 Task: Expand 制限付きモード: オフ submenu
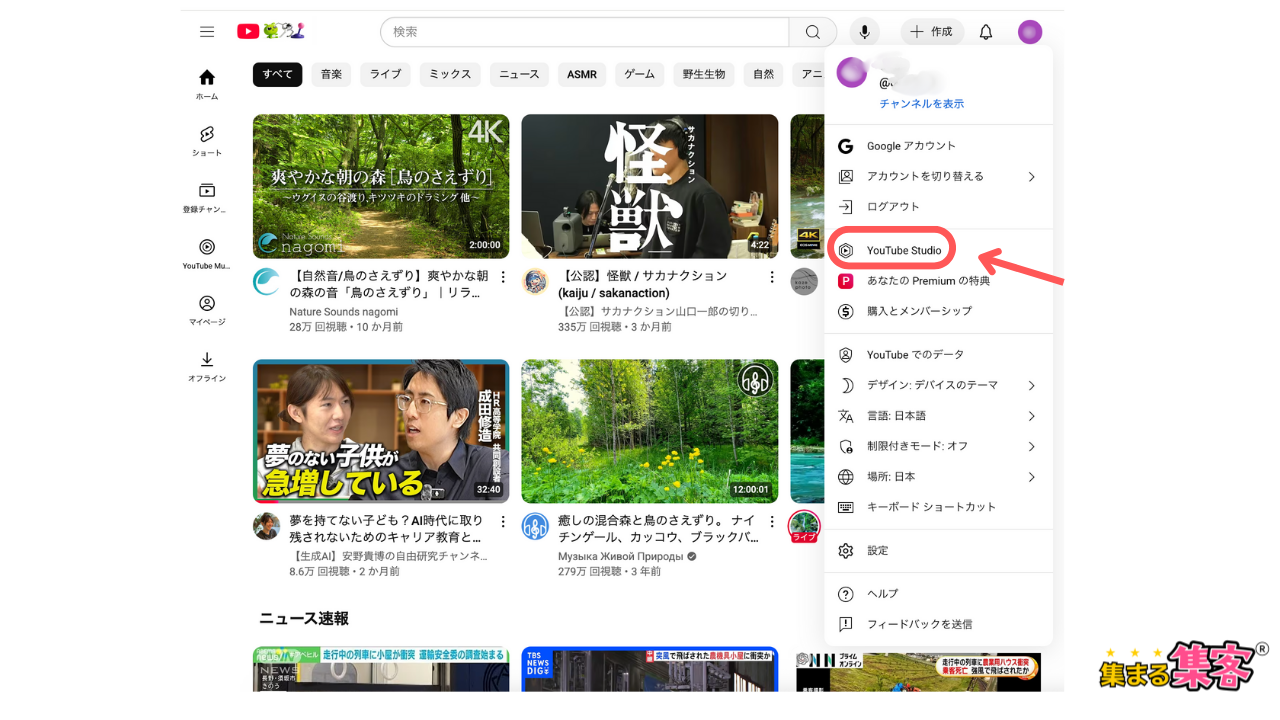click(x=939, y=446)
